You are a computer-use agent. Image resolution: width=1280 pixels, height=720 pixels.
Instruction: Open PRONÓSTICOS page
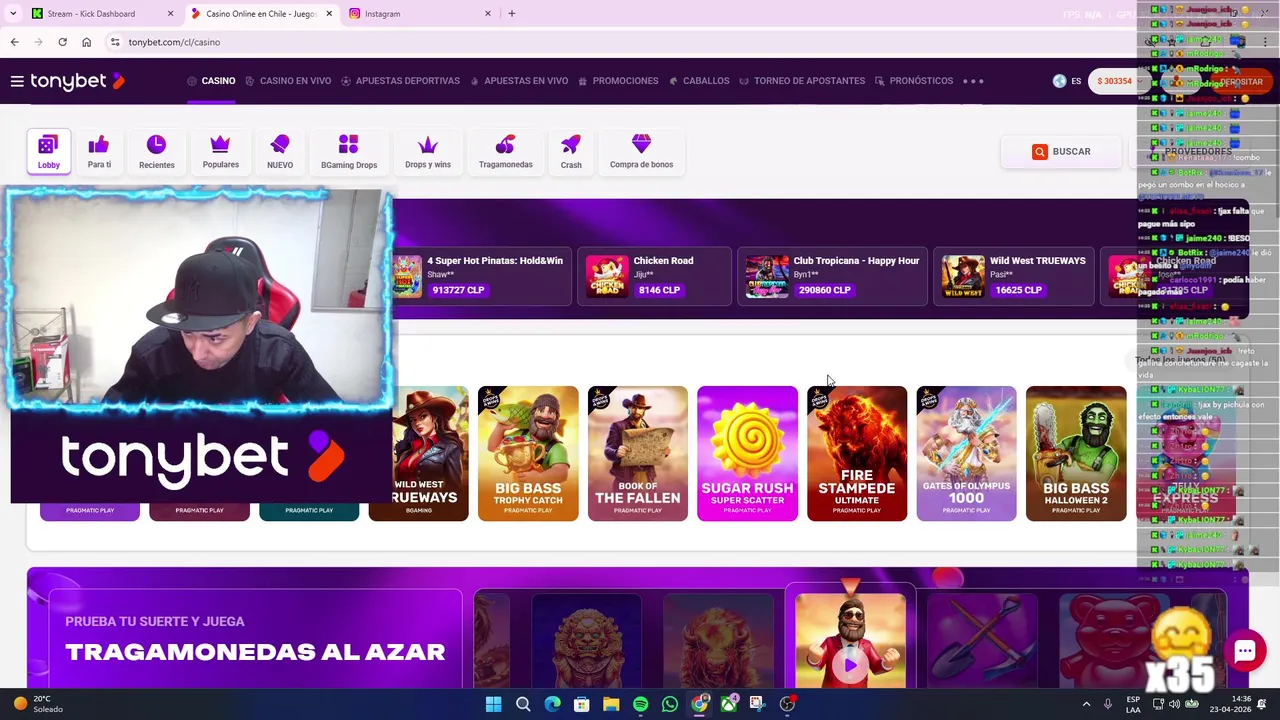[x=914, y=81]
